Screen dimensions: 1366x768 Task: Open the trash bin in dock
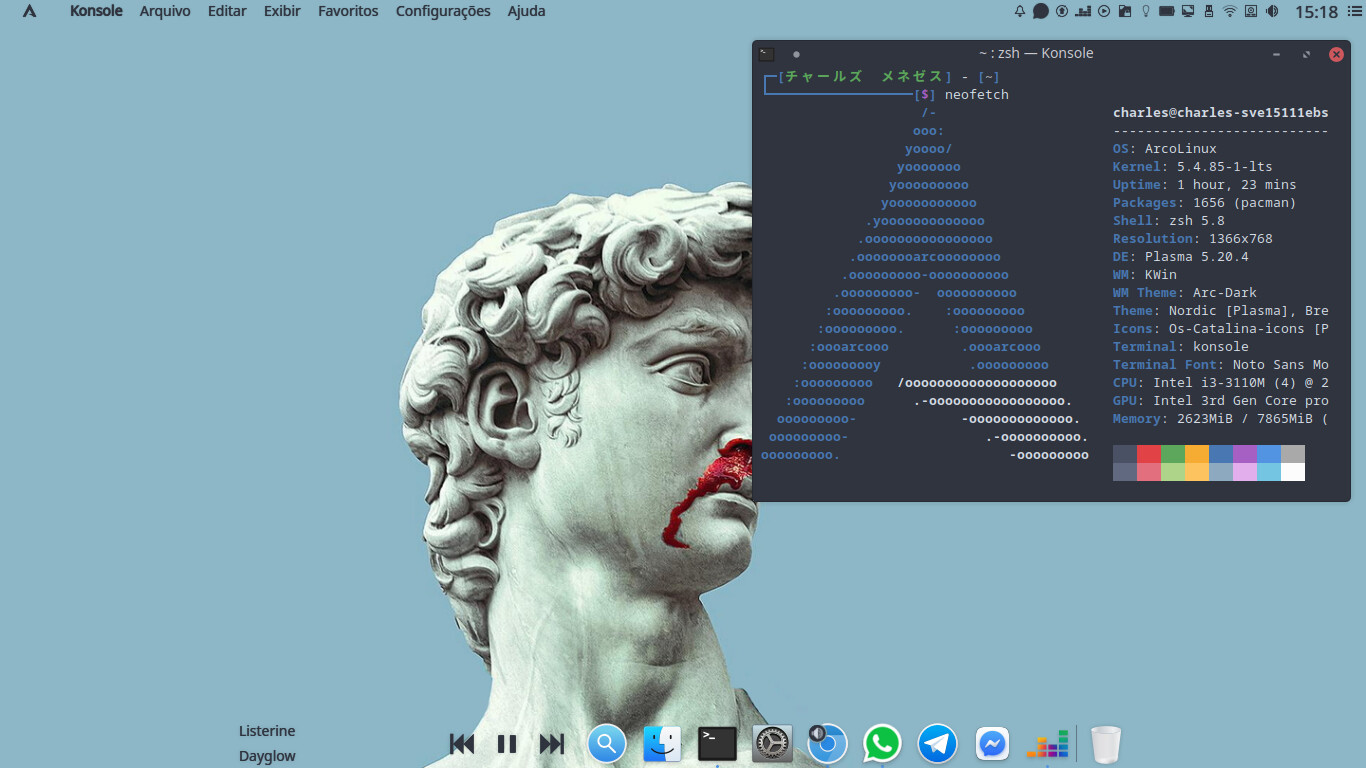point(1105,744)
